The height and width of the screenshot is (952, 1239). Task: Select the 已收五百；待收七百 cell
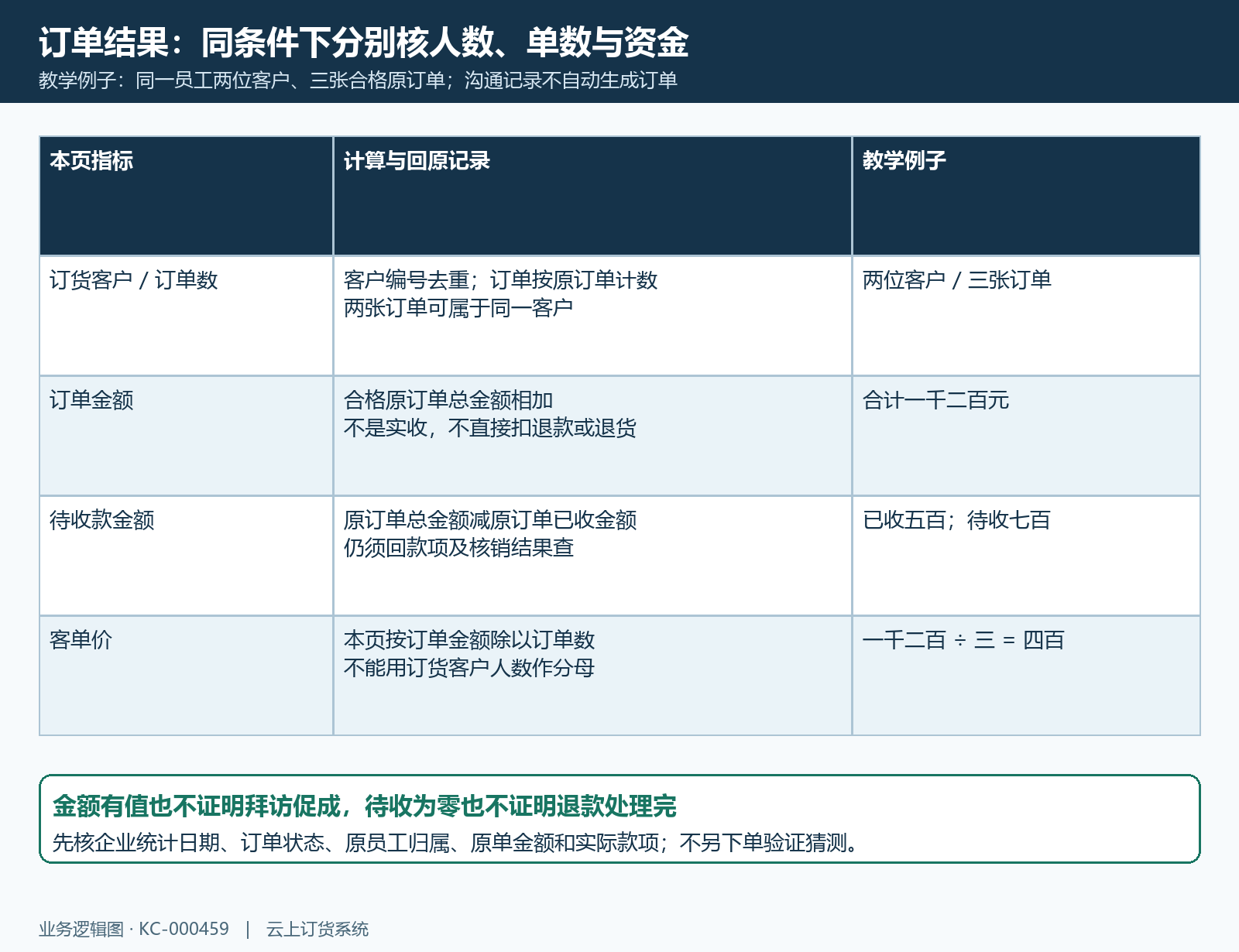(x=1026, y=556)
